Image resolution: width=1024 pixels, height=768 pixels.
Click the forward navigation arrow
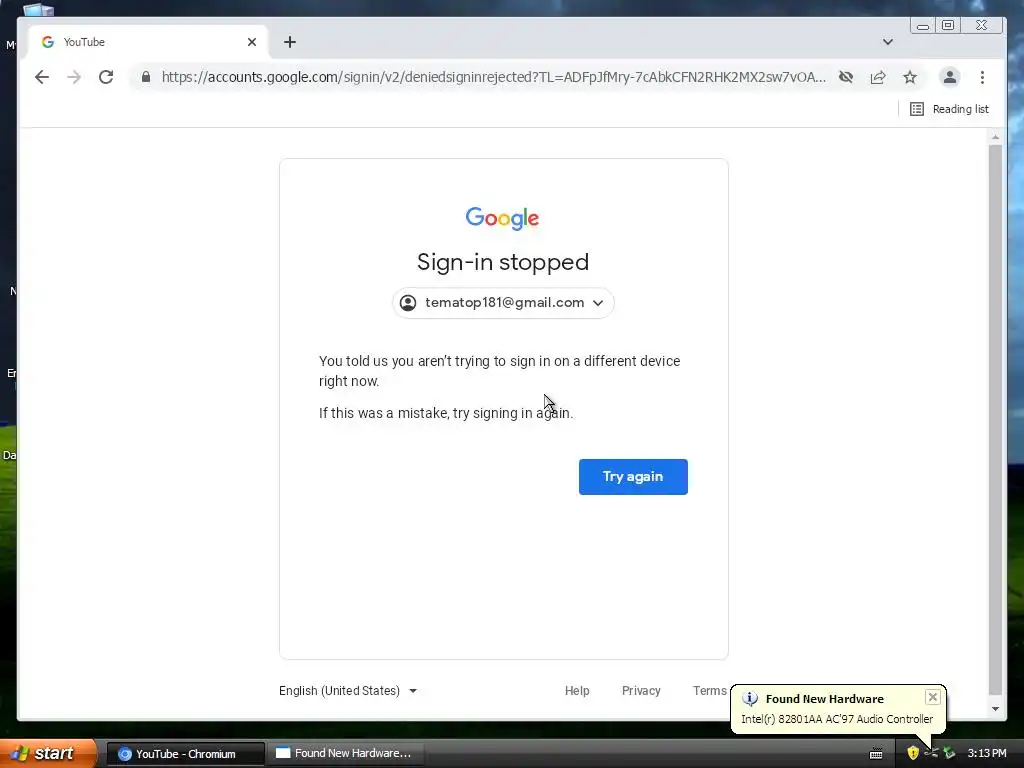(74, 77)
